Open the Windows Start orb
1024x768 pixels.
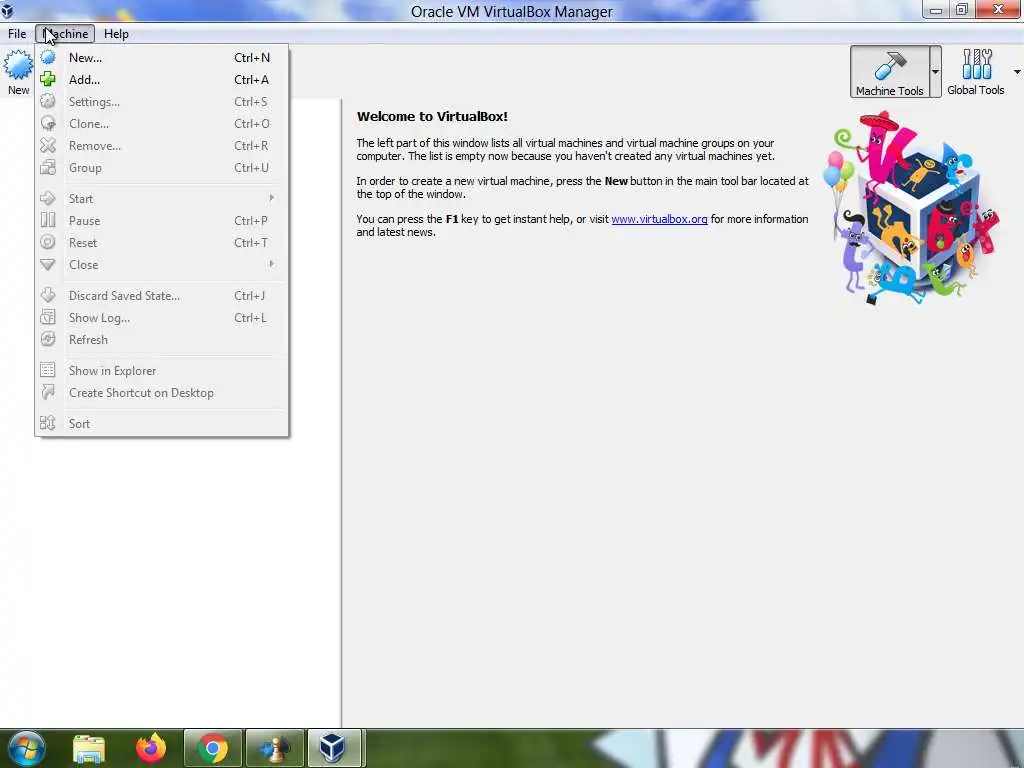25,748
